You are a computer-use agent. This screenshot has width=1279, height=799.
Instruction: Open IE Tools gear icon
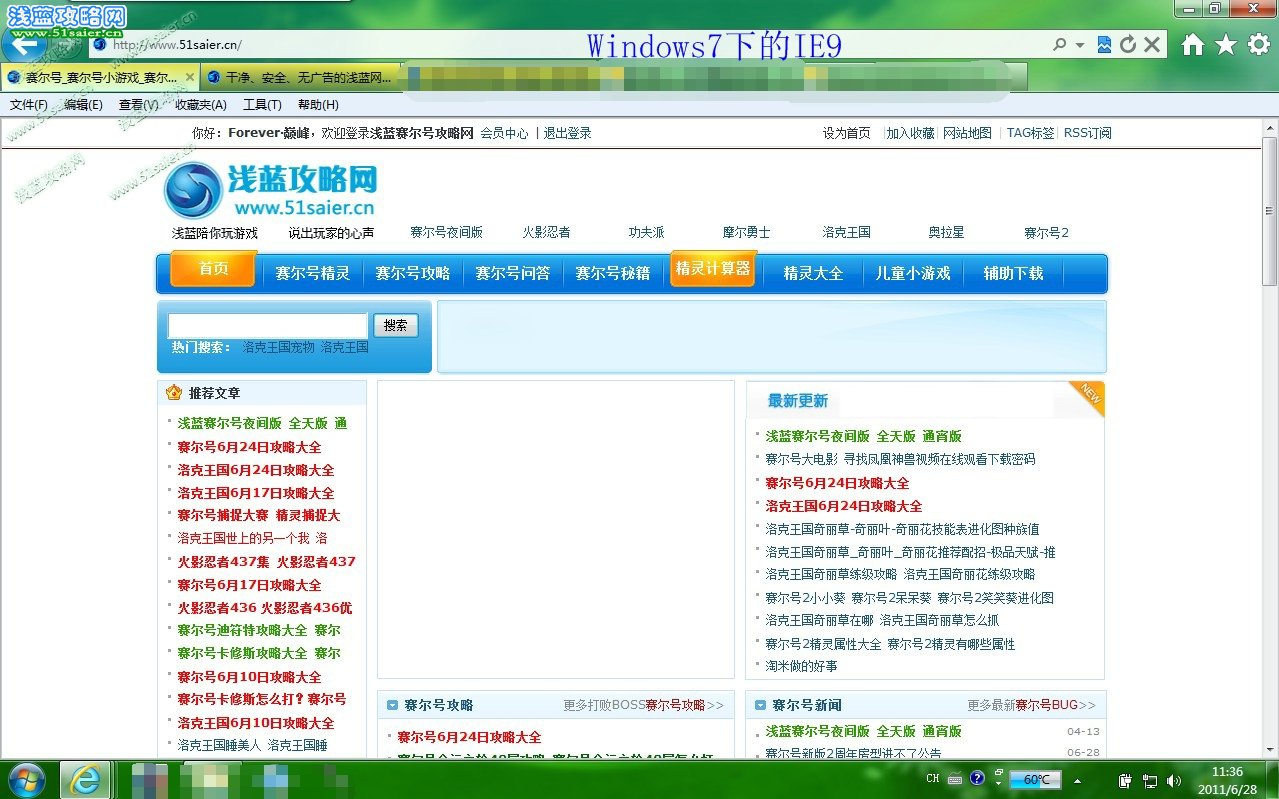1258,45
